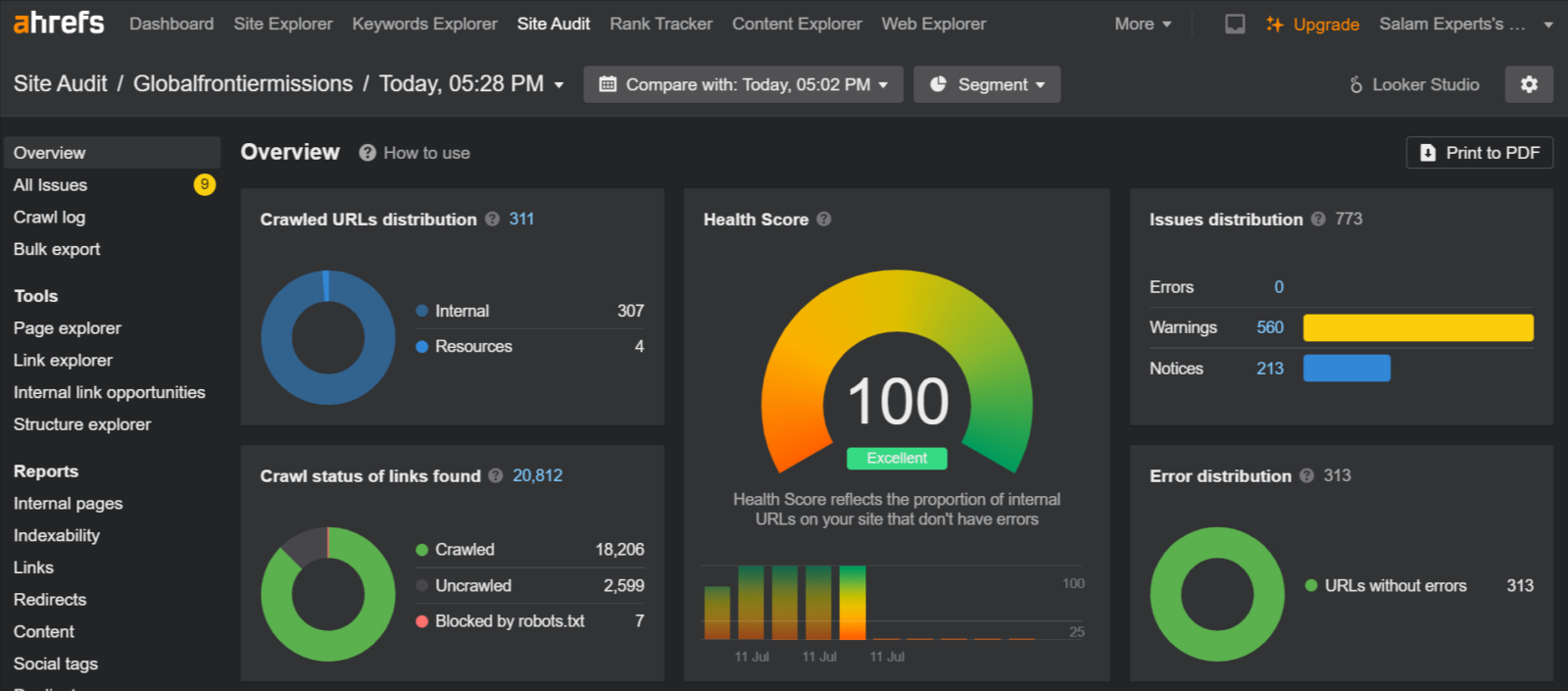This screenshot has width=1568, height=691.
Task: Open Internal link opportunities tool
Action: (110, 392)
